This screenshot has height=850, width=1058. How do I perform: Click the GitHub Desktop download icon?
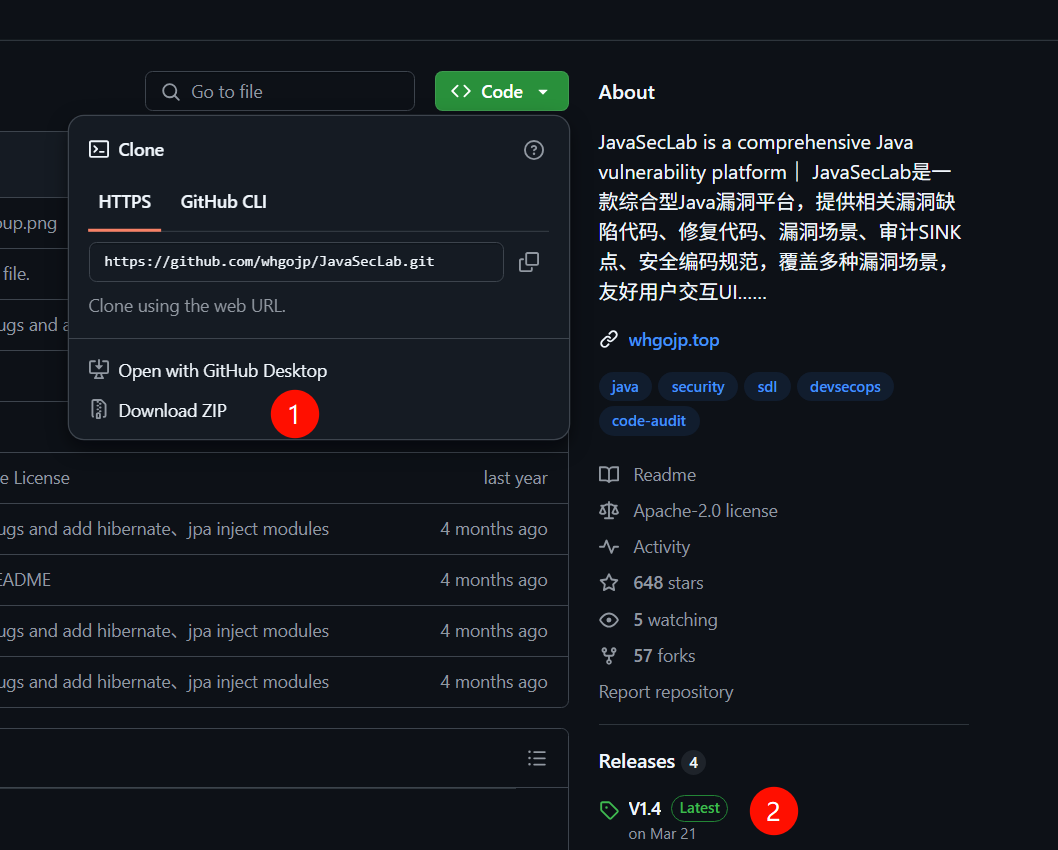tap(99, 370)
